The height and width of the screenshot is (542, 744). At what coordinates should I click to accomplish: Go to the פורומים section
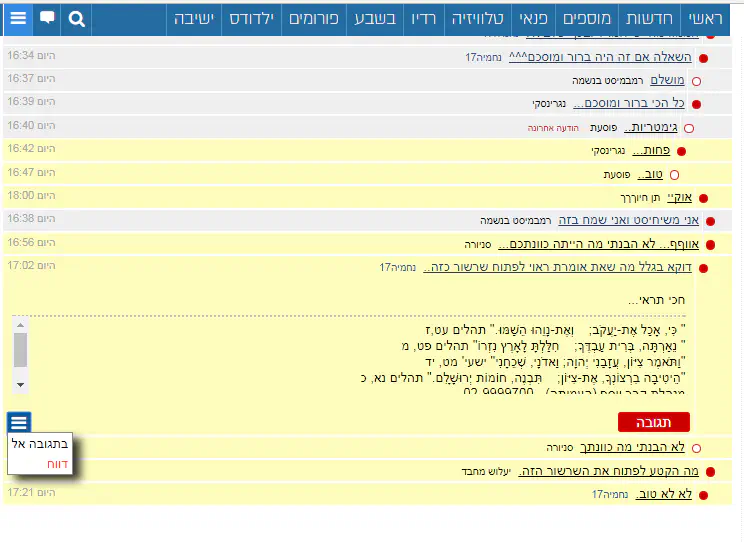pos(314,18)
